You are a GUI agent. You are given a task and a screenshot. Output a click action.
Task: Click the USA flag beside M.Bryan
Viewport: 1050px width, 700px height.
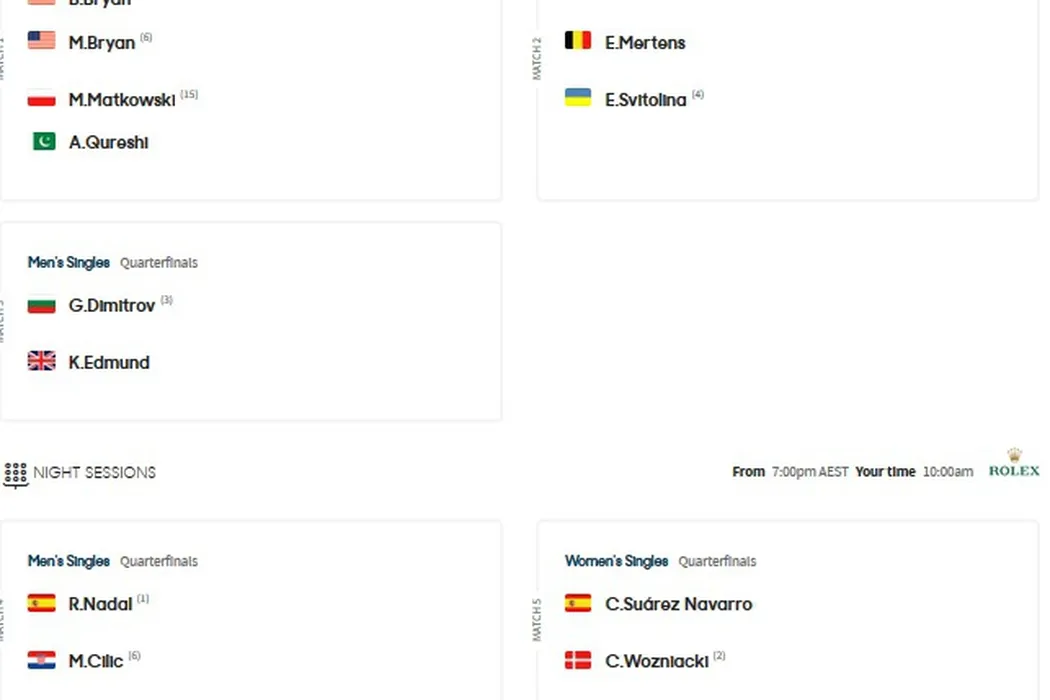pyautogui.click(x=41, y=41)
